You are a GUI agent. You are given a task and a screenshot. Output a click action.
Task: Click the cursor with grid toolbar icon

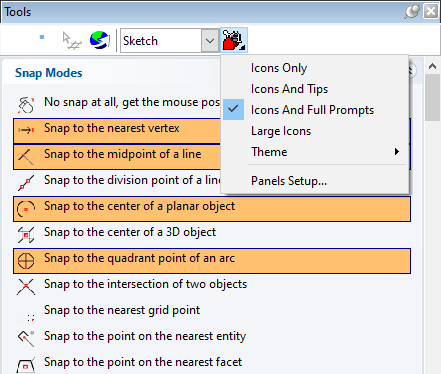pyautogui.click(x=72, y=41)
